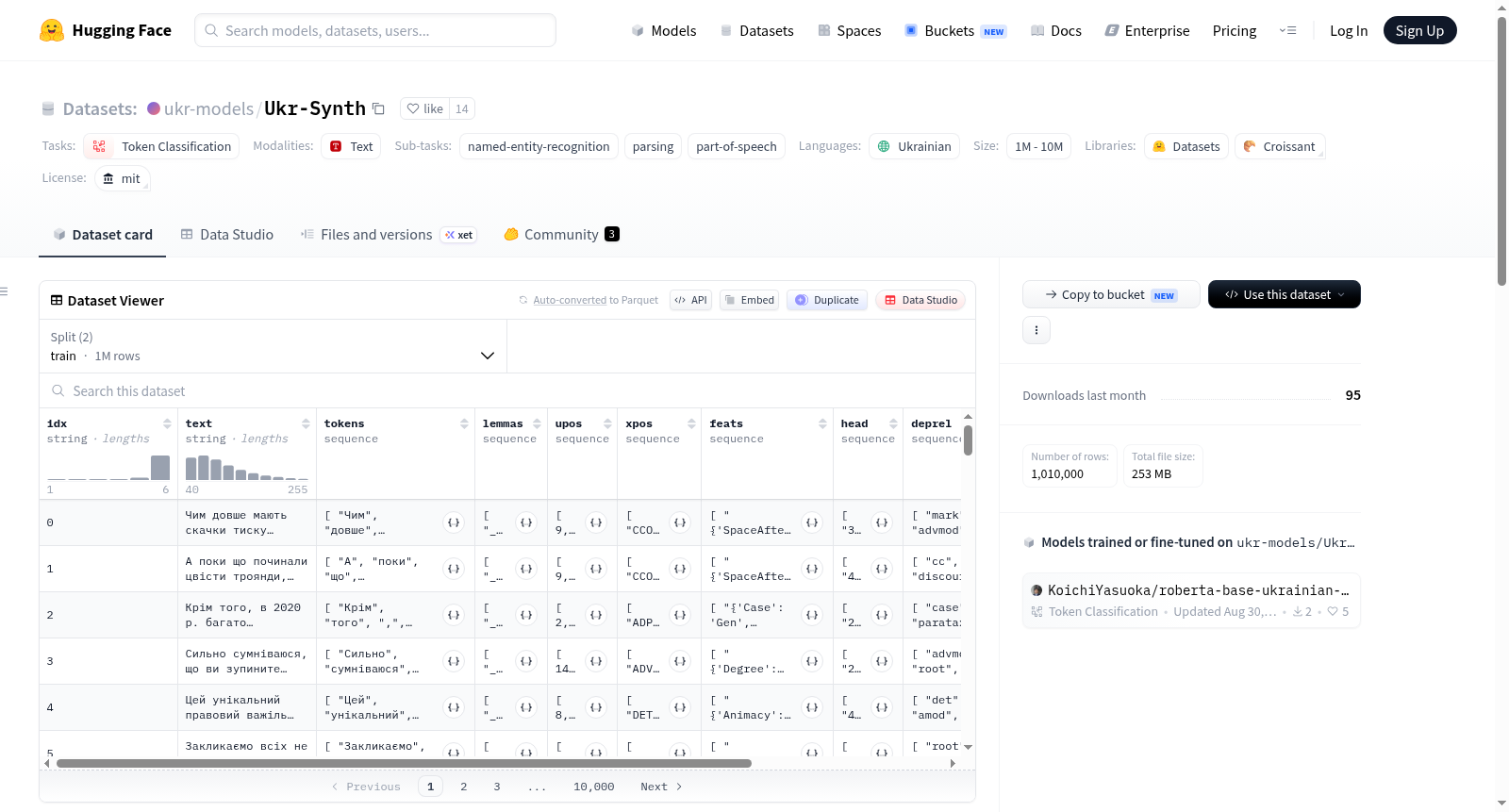Screen dimensions: 1509x812
Task: Focus the top search models field
Action: (375, 30)
